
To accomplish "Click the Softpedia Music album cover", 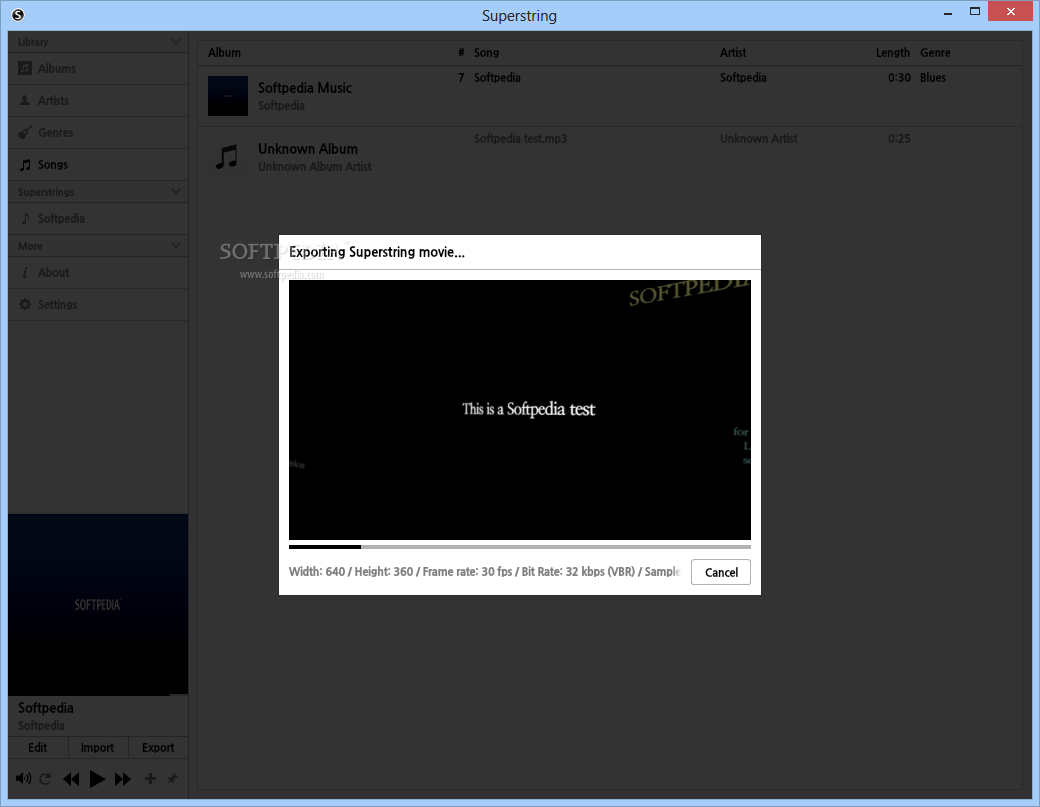I will (228, 95).
